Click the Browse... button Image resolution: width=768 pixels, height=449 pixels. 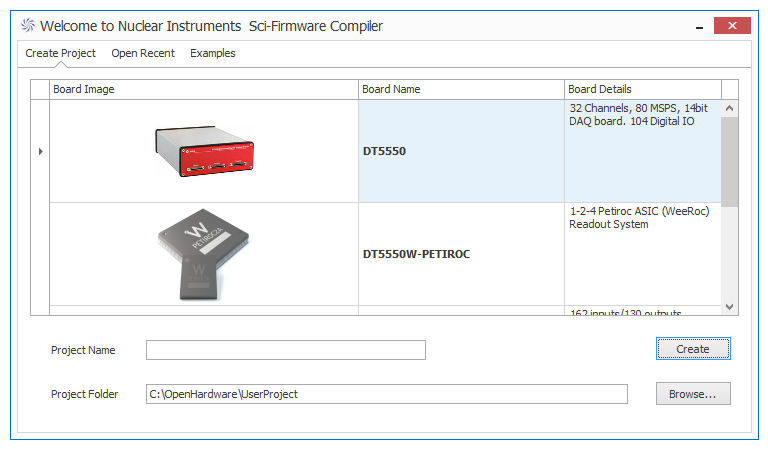pos(693,394)
